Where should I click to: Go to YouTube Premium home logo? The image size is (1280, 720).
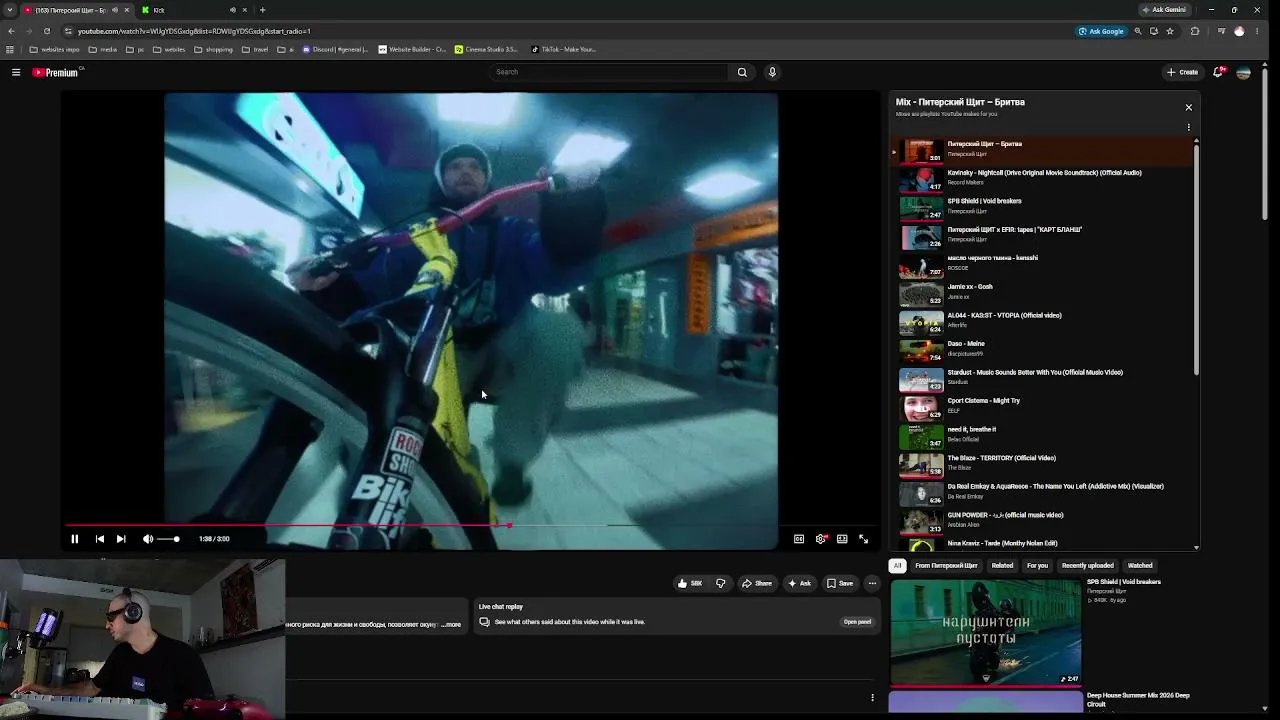55,72
